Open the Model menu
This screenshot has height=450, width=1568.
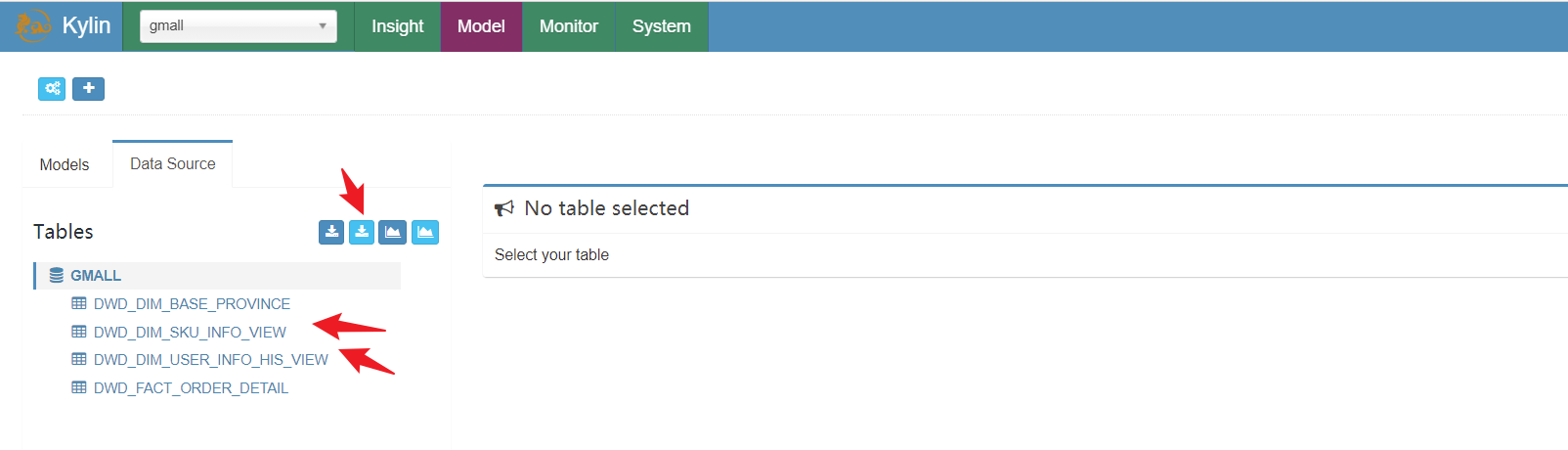[481, 26]
